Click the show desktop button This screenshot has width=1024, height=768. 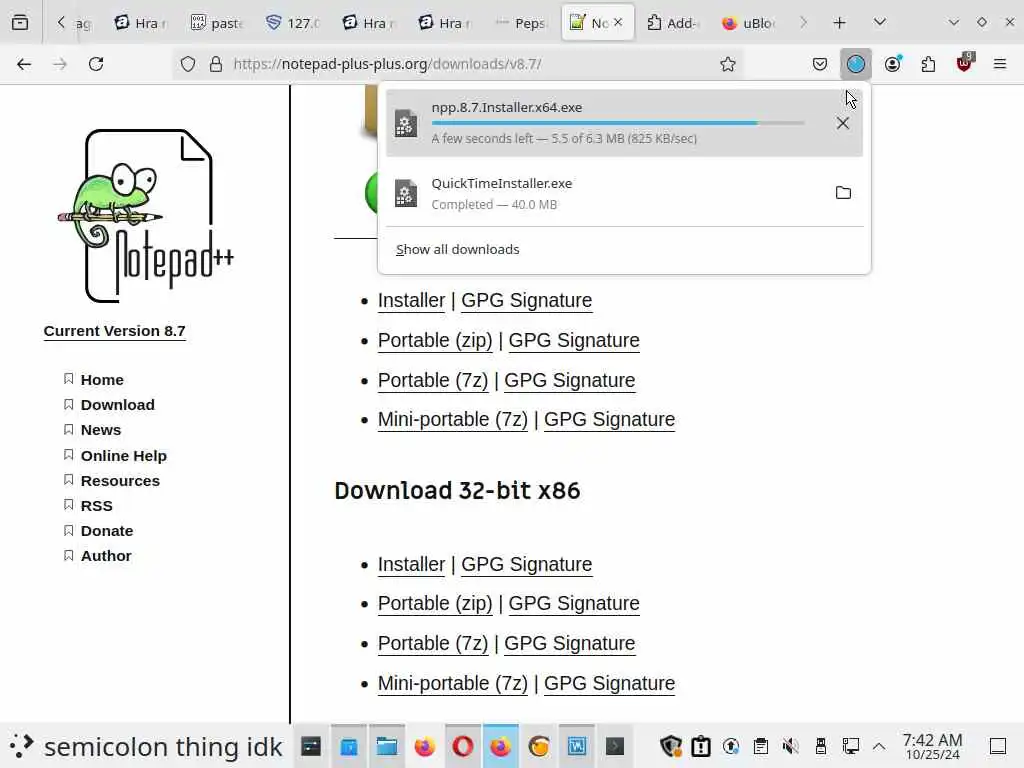click(998, 746)
